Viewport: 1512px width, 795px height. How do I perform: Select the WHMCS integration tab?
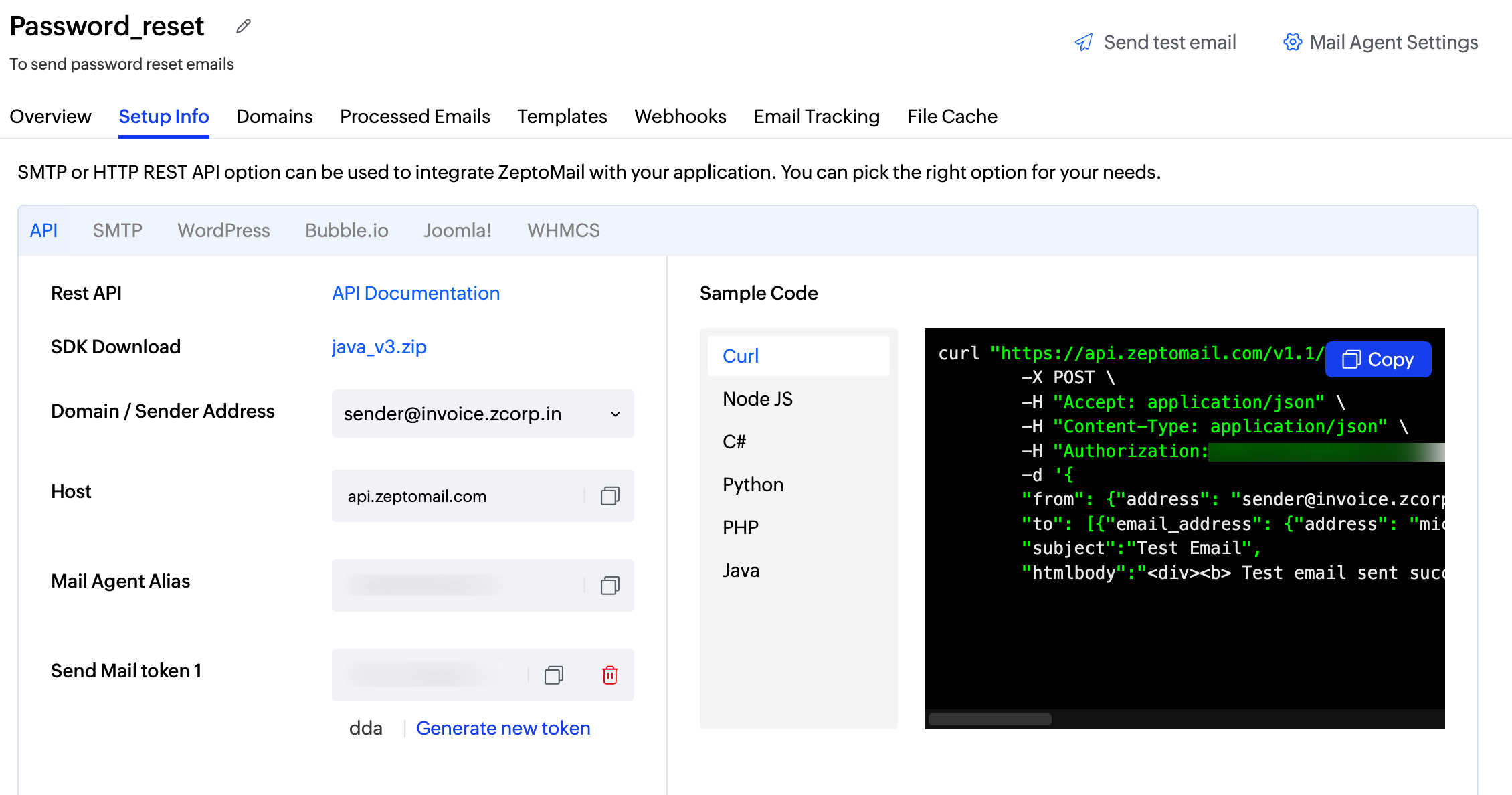pyautogui.click(x=563, y=230)
